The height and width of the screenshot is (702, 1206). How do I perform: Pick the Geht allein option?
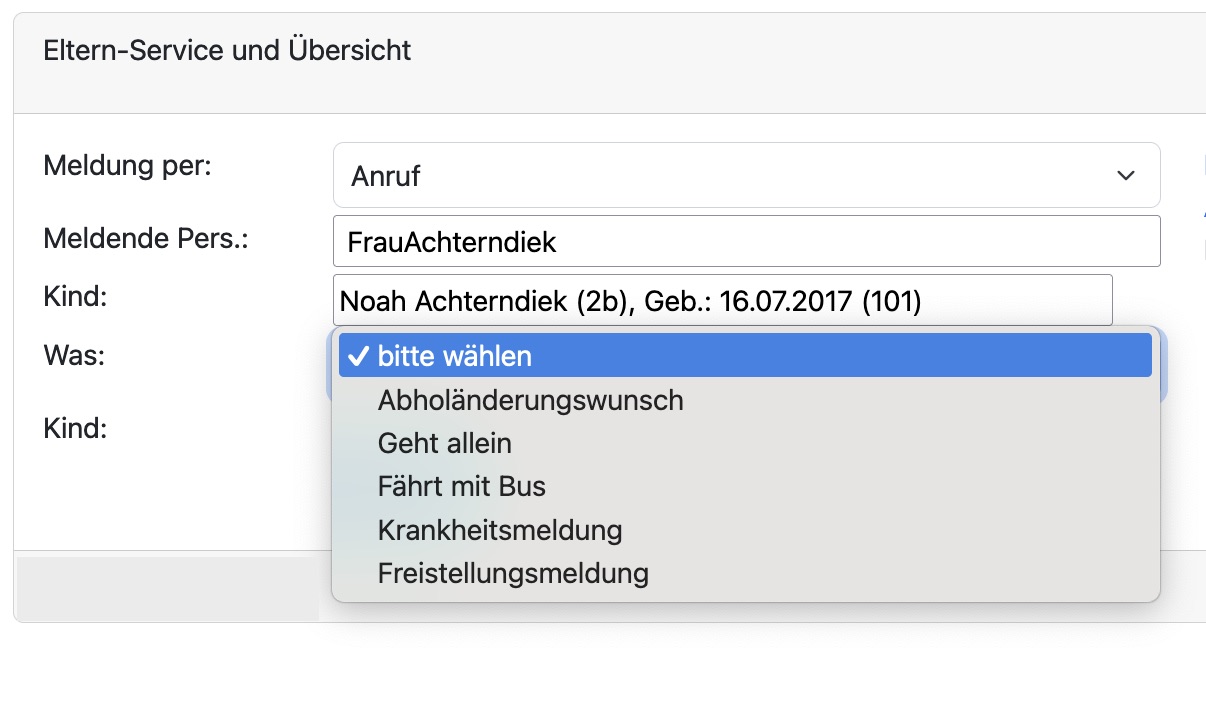coord(444,443)
